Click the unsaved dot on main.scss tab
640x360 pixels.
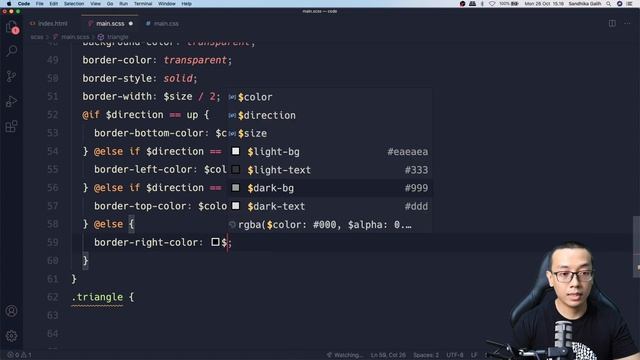pyautogui.click(x=131, y=24)
